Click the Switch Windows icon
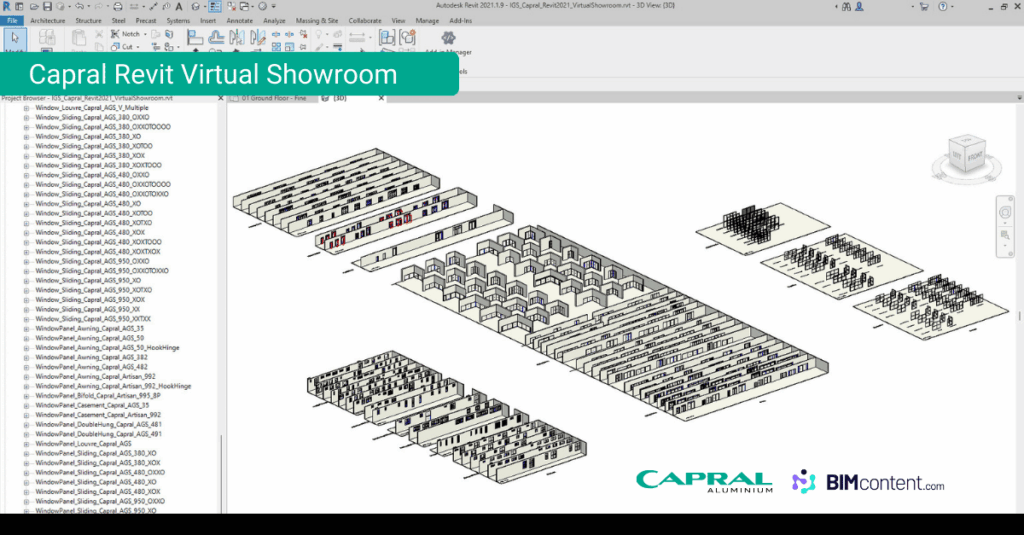The image size is (1024, 535). click(245, 7)
